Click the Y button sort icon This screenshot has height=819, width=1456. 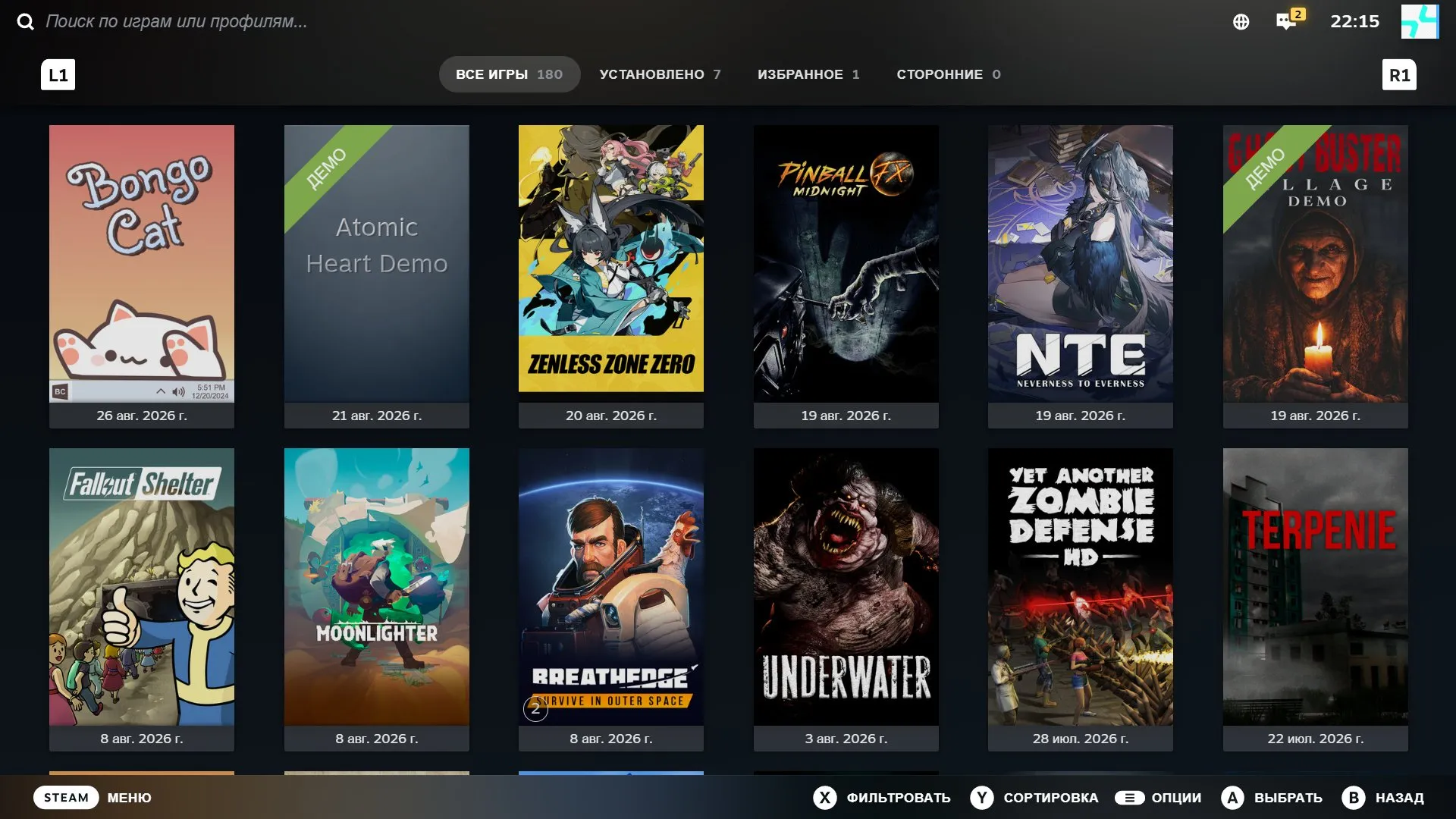pyautogui.click(x=982, y=797)
